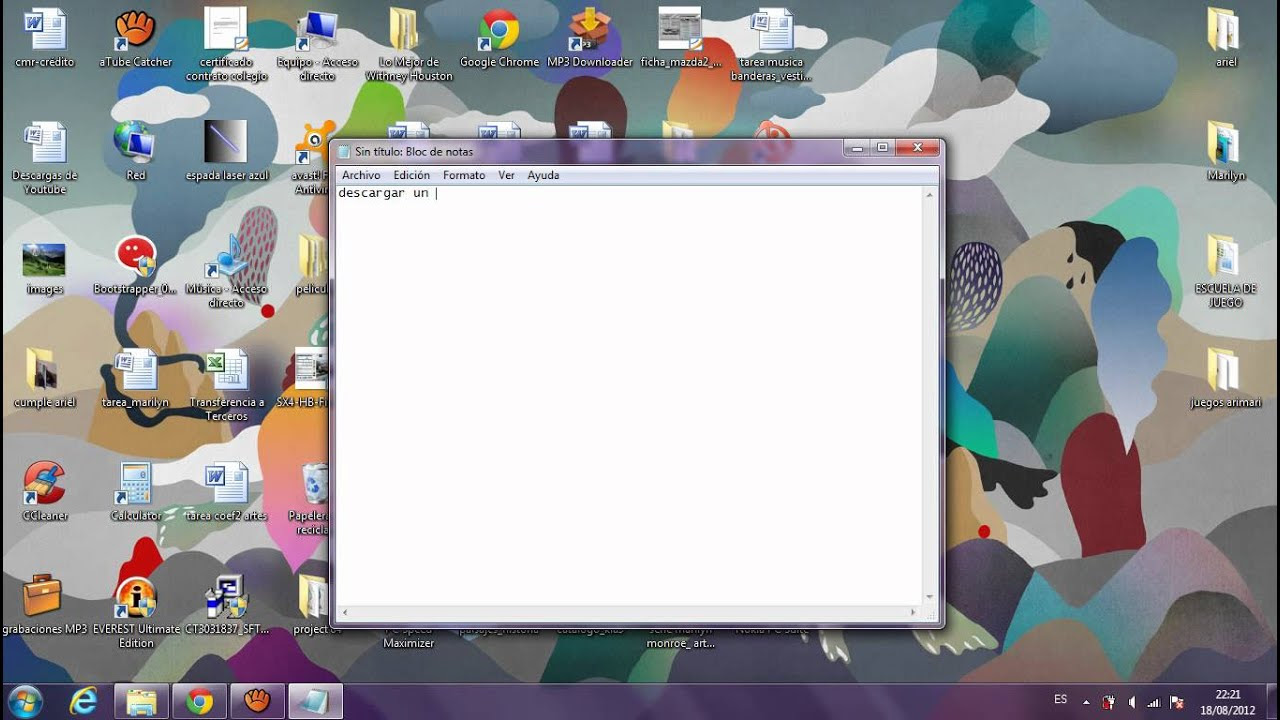Launch aTube Catcher desktop shortcut
The width and height of the screenshot is (1280, 720).
135,30
